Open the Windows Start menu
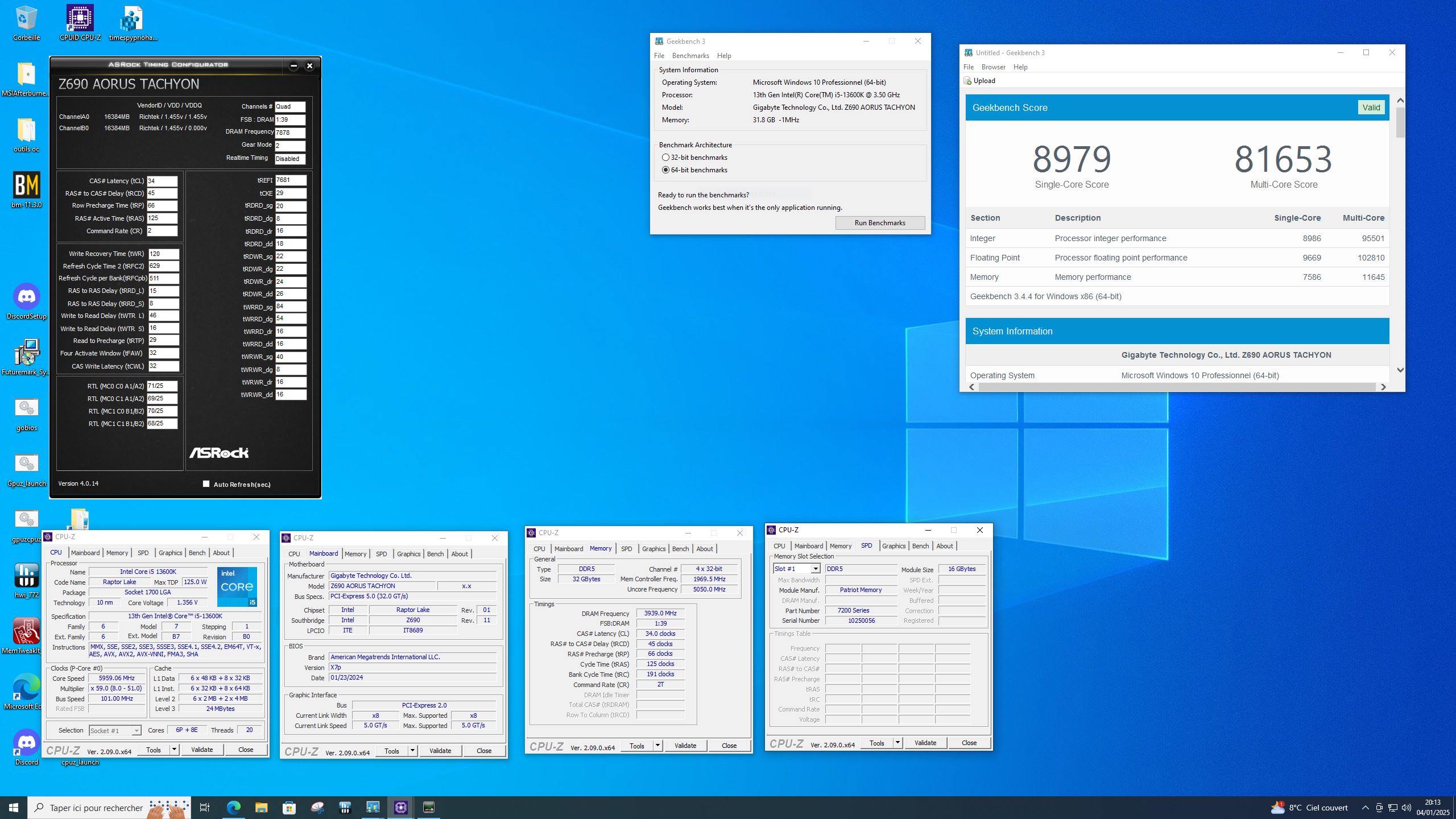The height and width of the screenshot is (819, 1456). click(x=14, y=808)
